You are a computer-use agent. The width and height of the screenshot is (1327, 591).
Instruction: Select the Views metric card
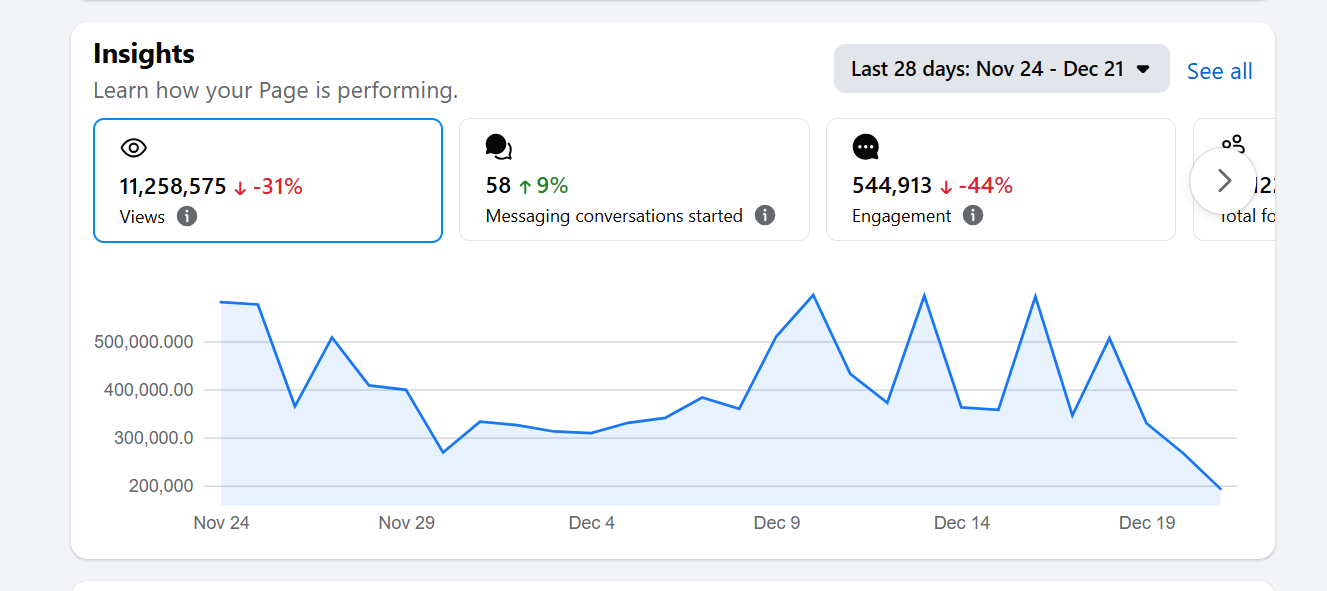268,180
